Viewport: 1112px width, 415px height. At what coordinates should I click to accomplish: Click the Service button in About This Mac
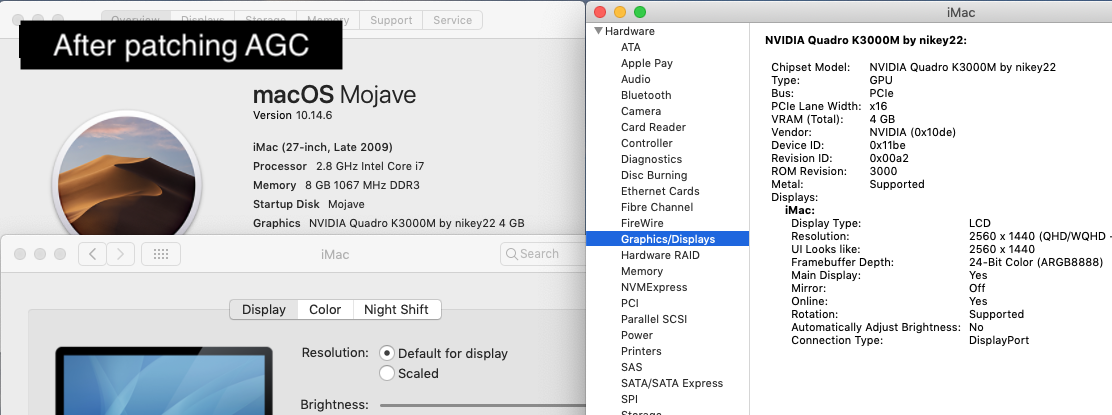point(452,20)
